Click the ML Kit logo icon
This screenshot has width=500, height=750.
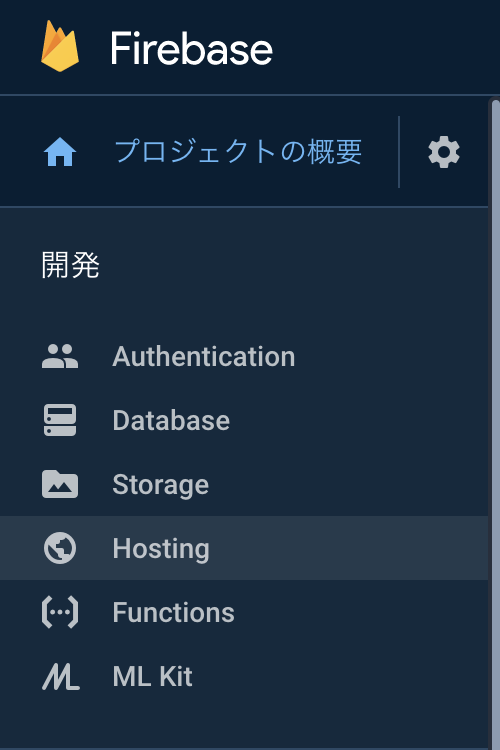pos(60,676)
